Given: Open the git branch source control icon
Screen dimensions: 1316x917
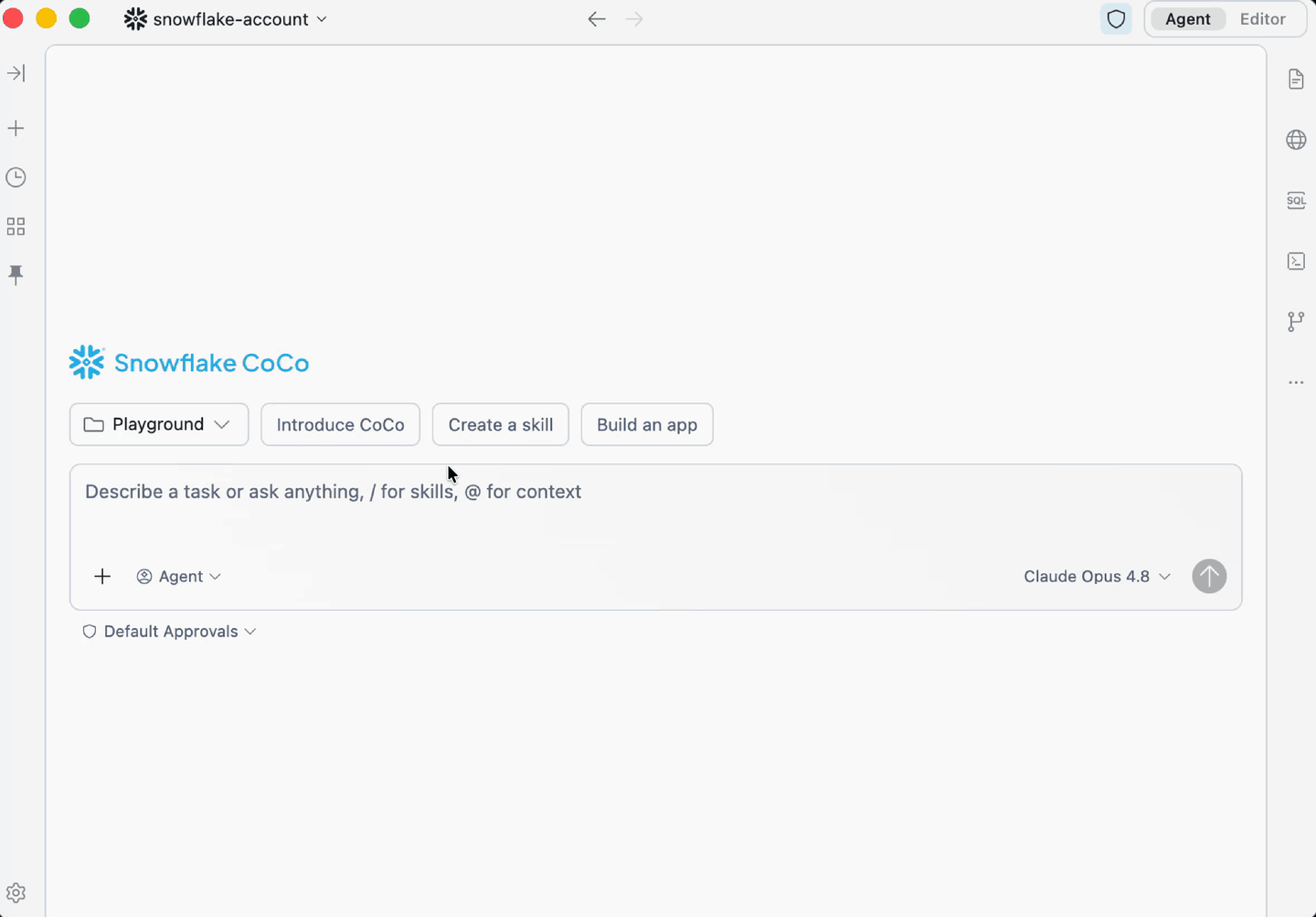Looking at the screenshot, I should [x=1296, y=322].
